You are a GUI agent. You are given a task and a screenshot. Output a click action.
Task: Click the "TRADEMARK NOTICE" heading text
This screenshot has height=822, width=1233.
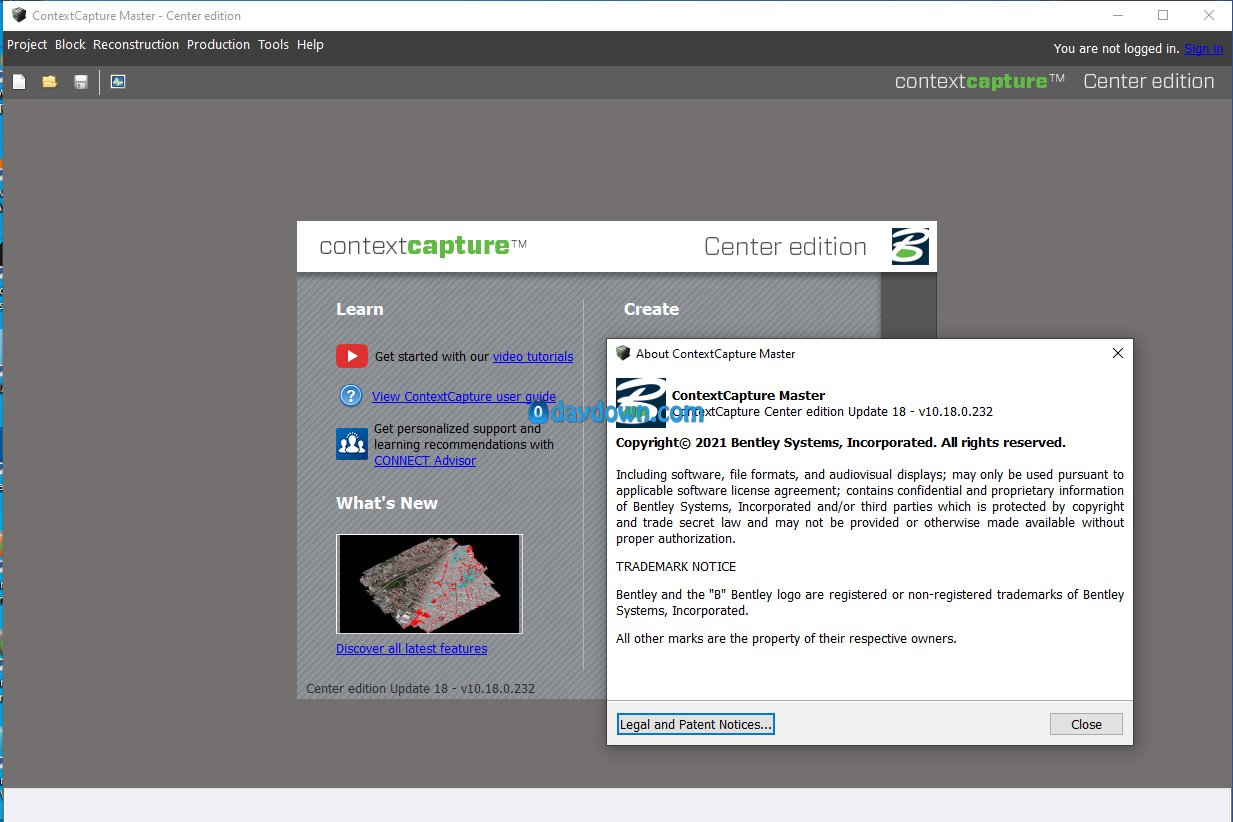point(676,567)
